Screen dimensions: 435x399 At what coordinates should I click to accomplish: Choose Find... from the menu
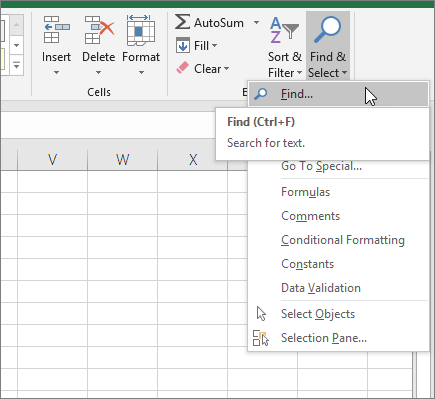[x=339, y=94]
